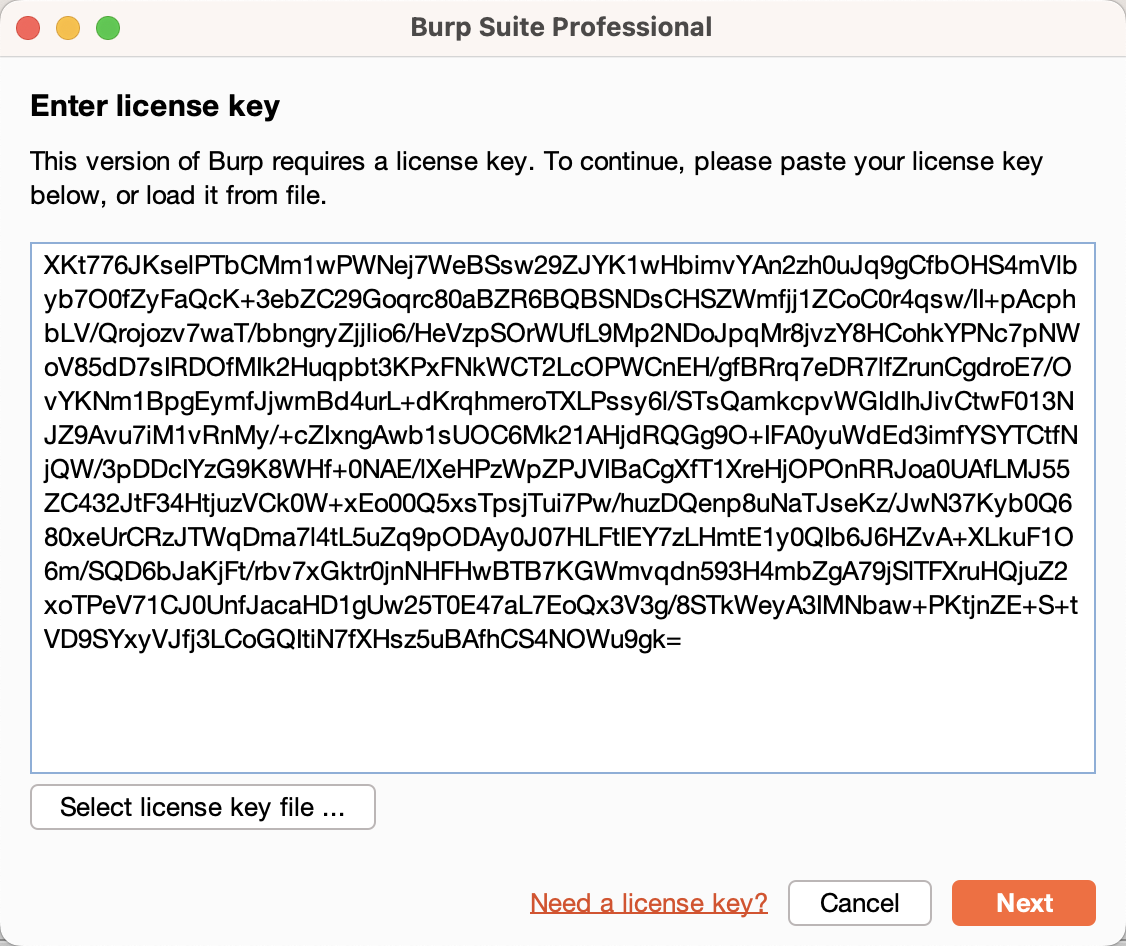Cancel the license key dialog

(x=860, y=903)
